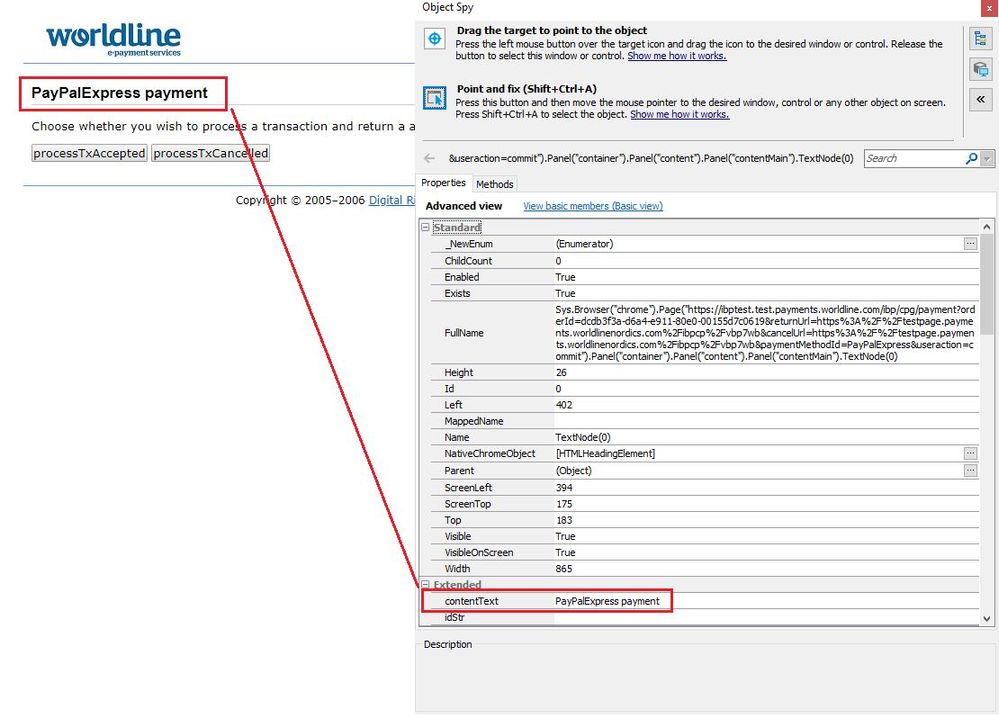The image size is (999, 717).
Task: Select the MappedName property row
Action: click(704, 421)
